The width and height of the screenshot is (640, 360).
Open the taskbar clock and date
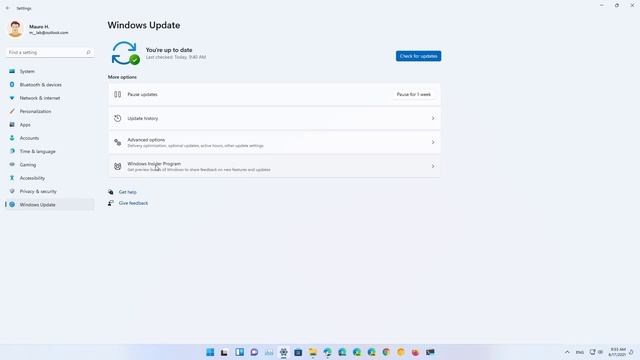click(x=617, y=352)
